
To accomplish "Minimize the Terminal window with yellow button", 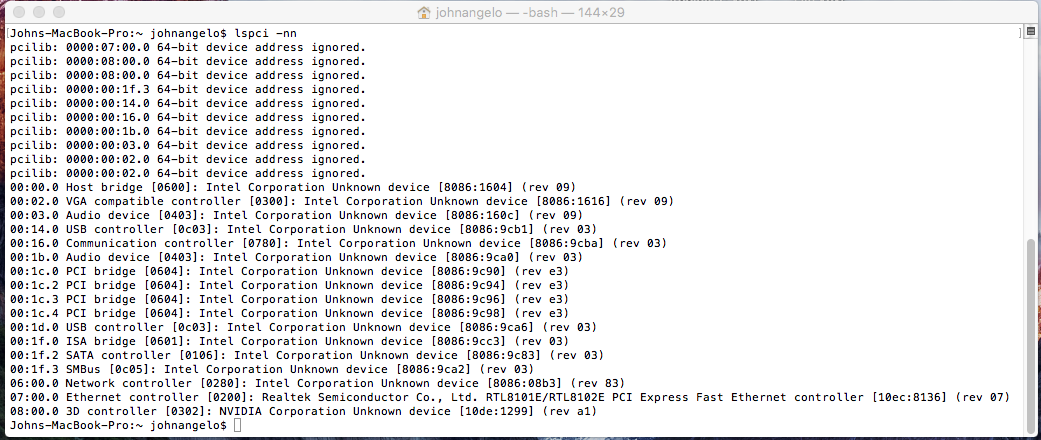I will [39, 13].
